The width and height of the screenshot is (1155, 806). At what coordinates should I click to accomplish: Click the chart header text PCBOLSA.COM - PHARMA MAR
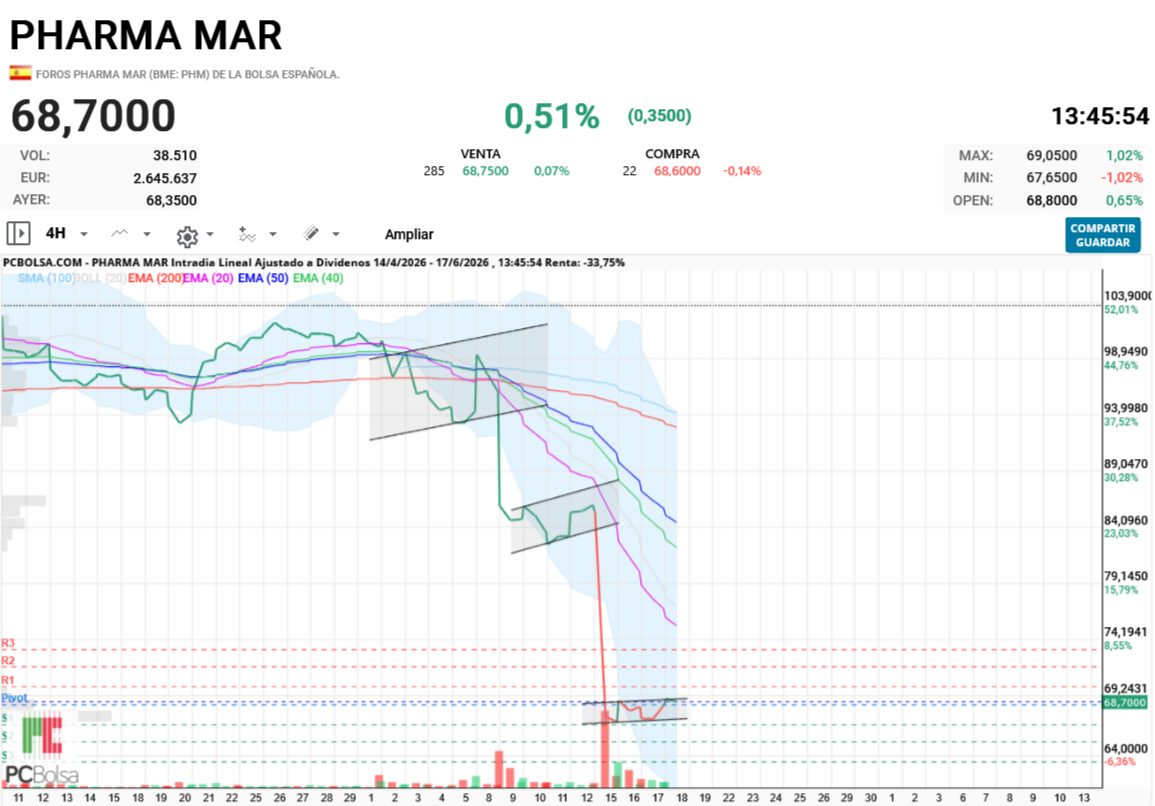pos(85,262)
